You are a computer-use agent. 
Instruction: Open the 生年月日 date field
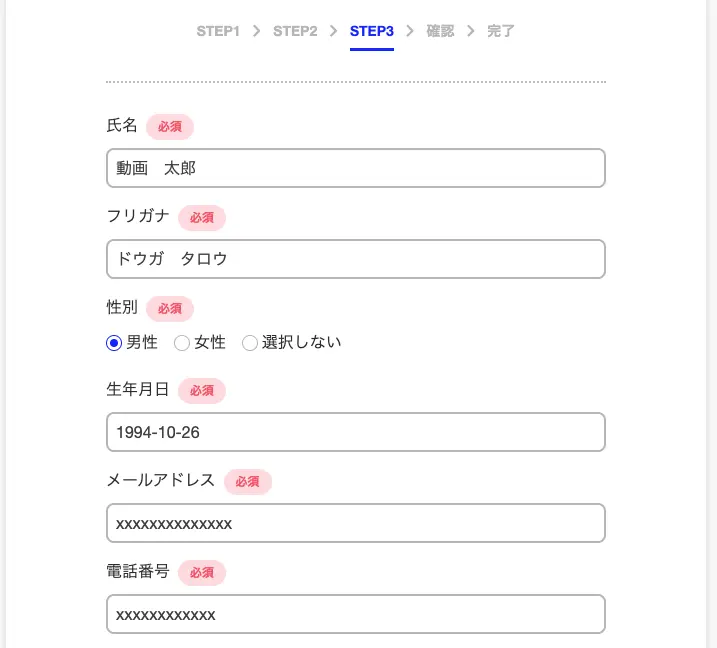point(356,432)
